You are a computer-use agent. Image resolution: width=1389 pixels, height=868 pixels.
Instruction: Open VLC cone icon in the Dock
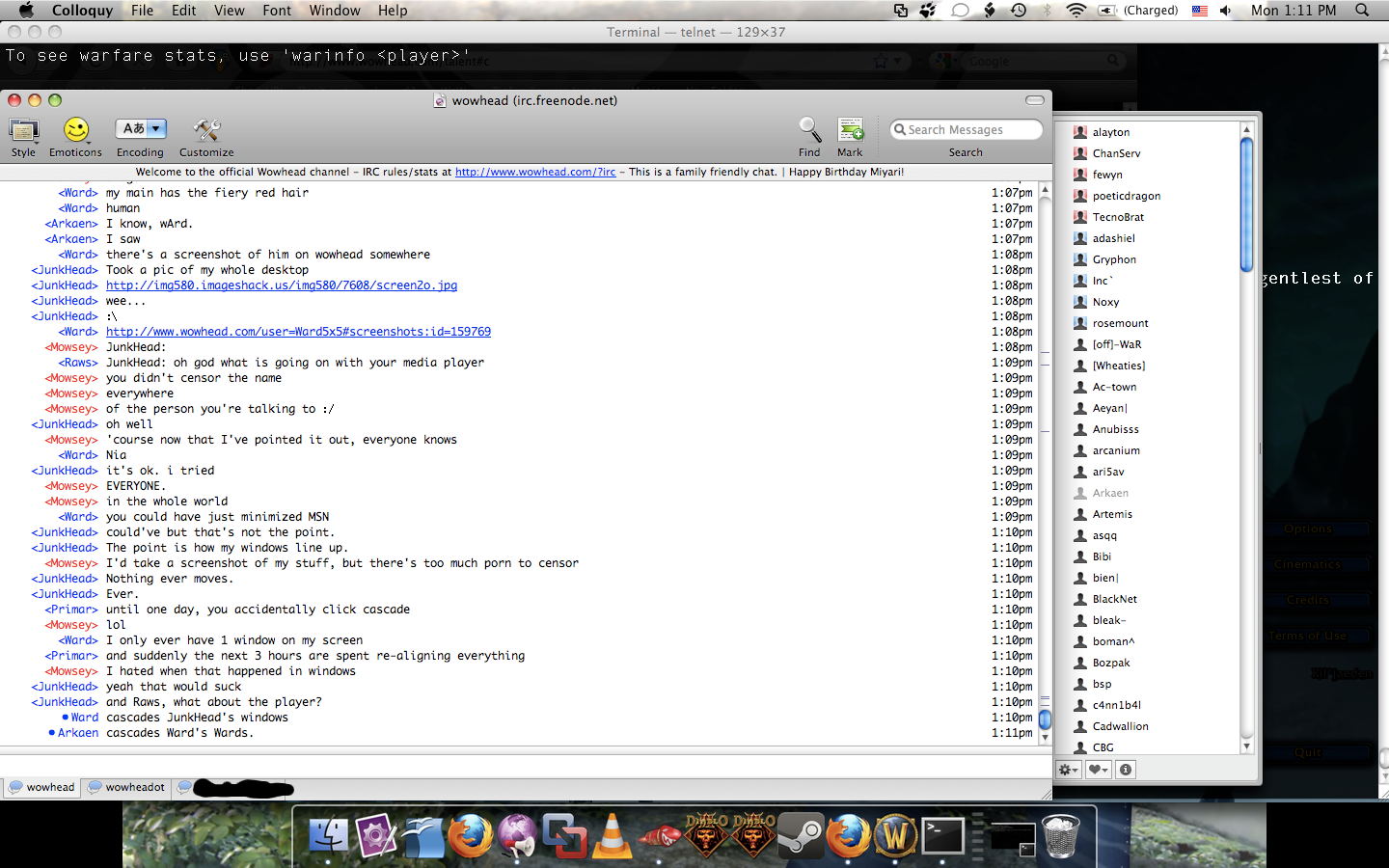click(612, 836)
